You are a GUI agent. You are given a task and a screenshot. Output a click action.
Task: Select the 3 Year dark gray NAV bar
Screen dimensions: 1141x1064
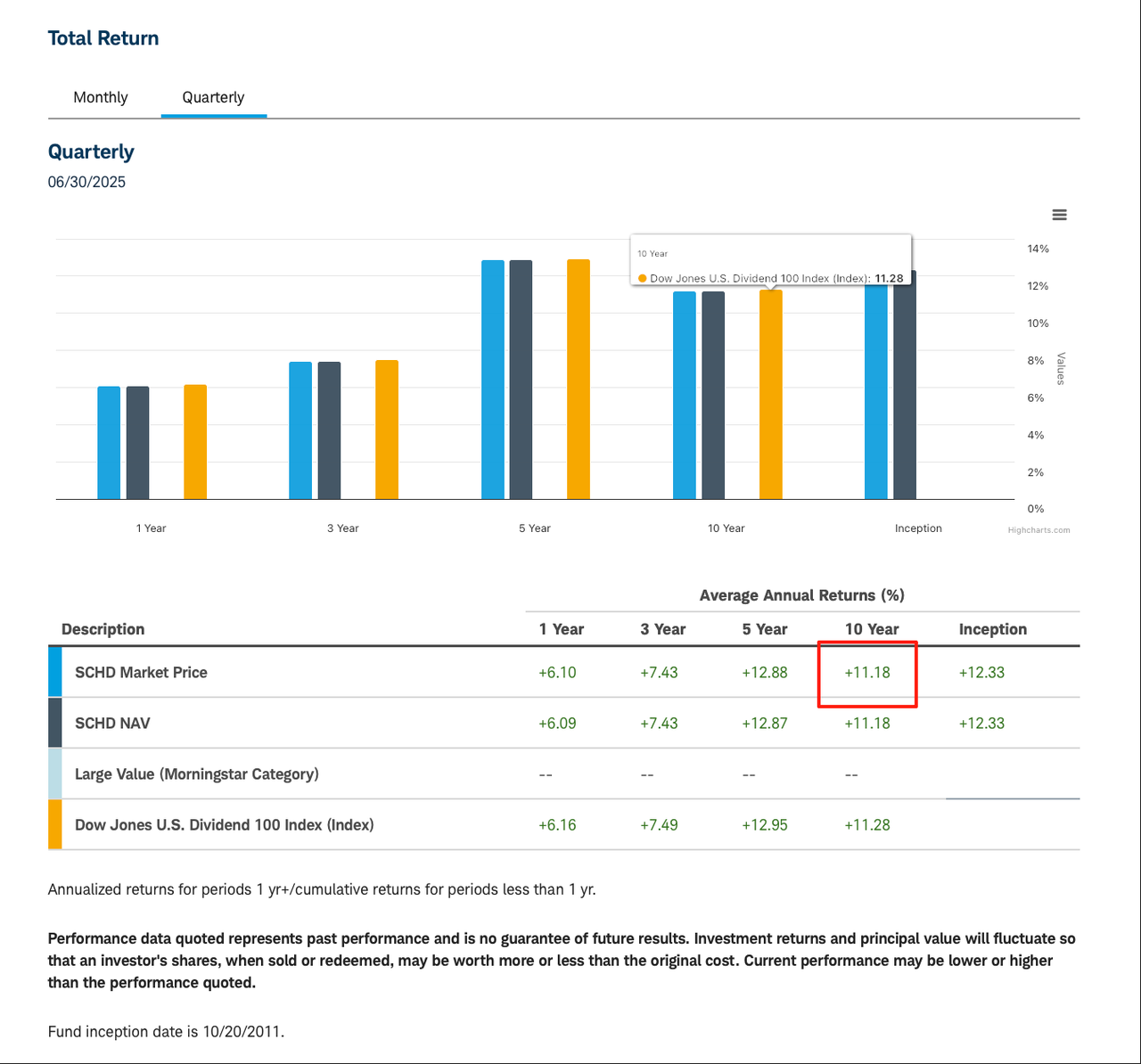(329, 430)
